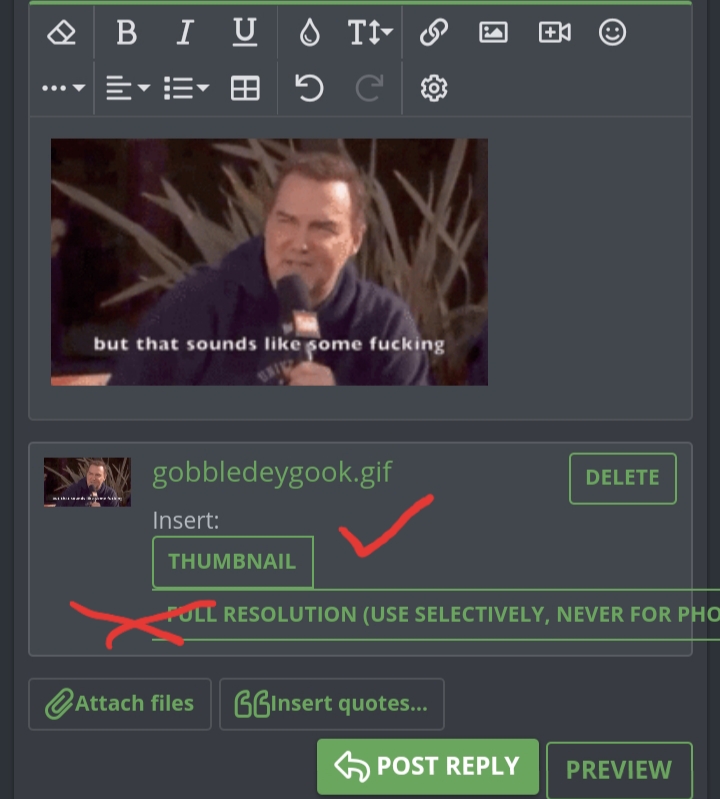Expand the font size dropdown

pos(370,33)
